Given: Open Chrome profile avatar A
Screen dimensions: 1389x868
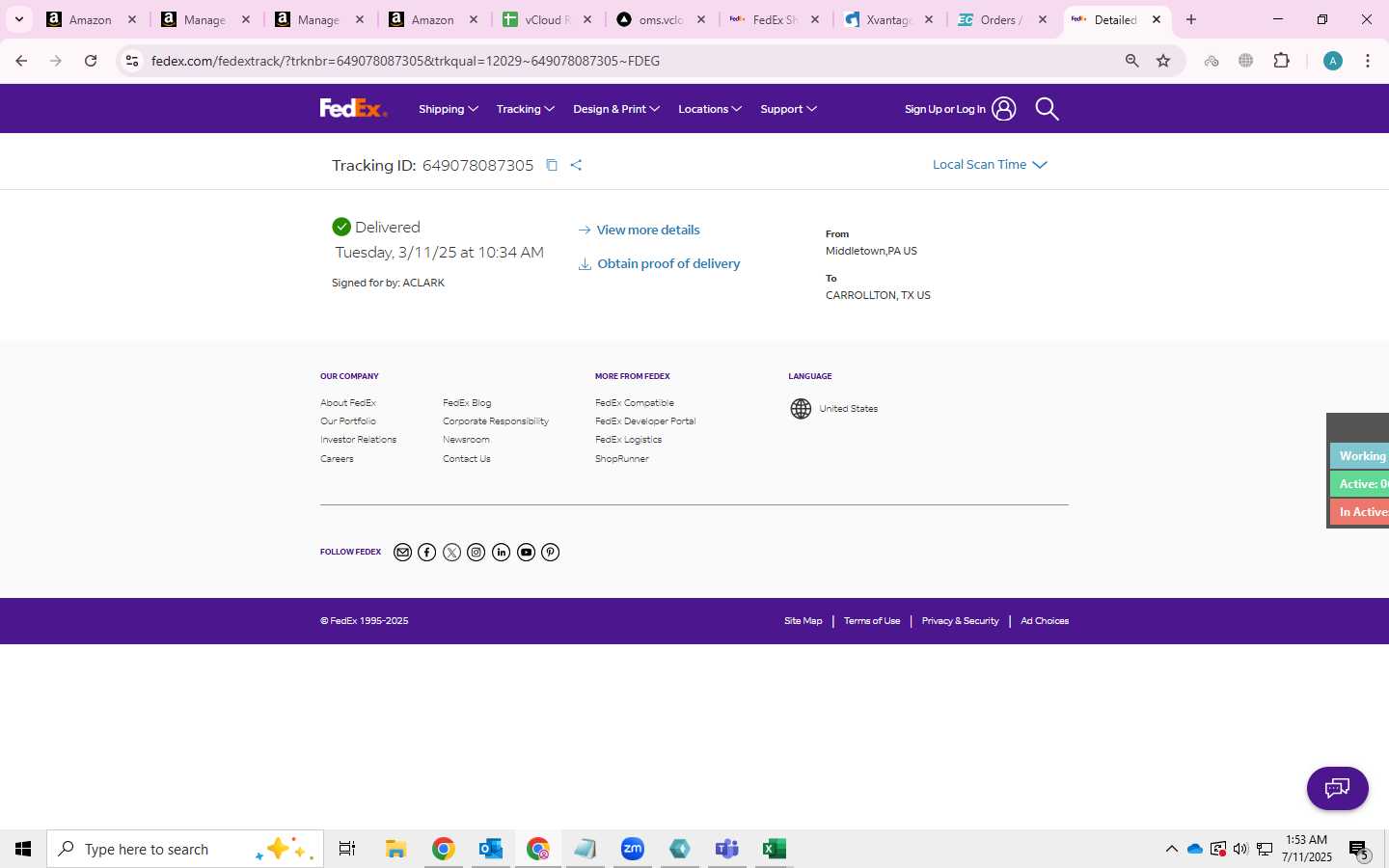Looking at the screenshot, I should pyautogui.click(x=1333, y=61).
